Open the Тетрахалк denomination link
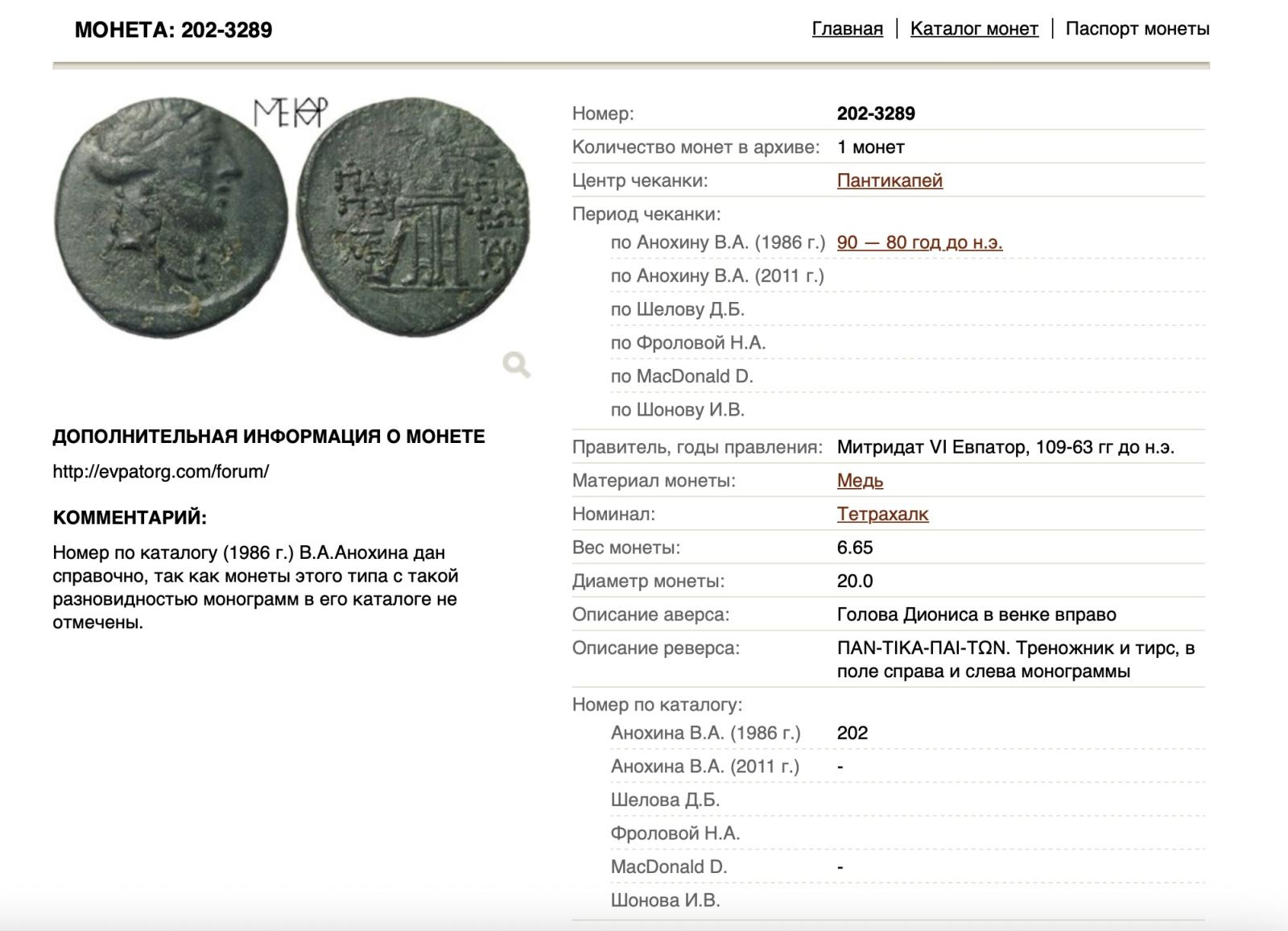Image resolution: width=1288 pixels, height=931 pixels. pos(882,514)
